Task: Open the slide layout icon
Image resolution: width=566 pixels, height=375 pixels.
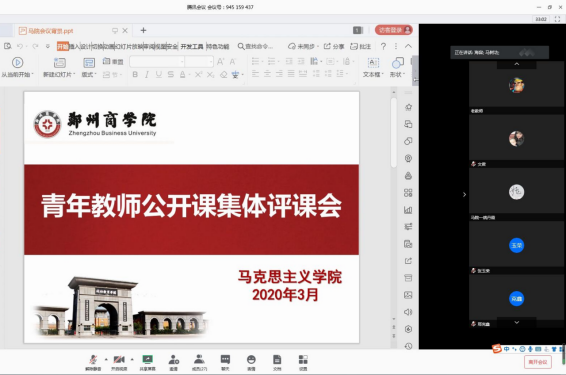Action: click(x=89, y=63)
